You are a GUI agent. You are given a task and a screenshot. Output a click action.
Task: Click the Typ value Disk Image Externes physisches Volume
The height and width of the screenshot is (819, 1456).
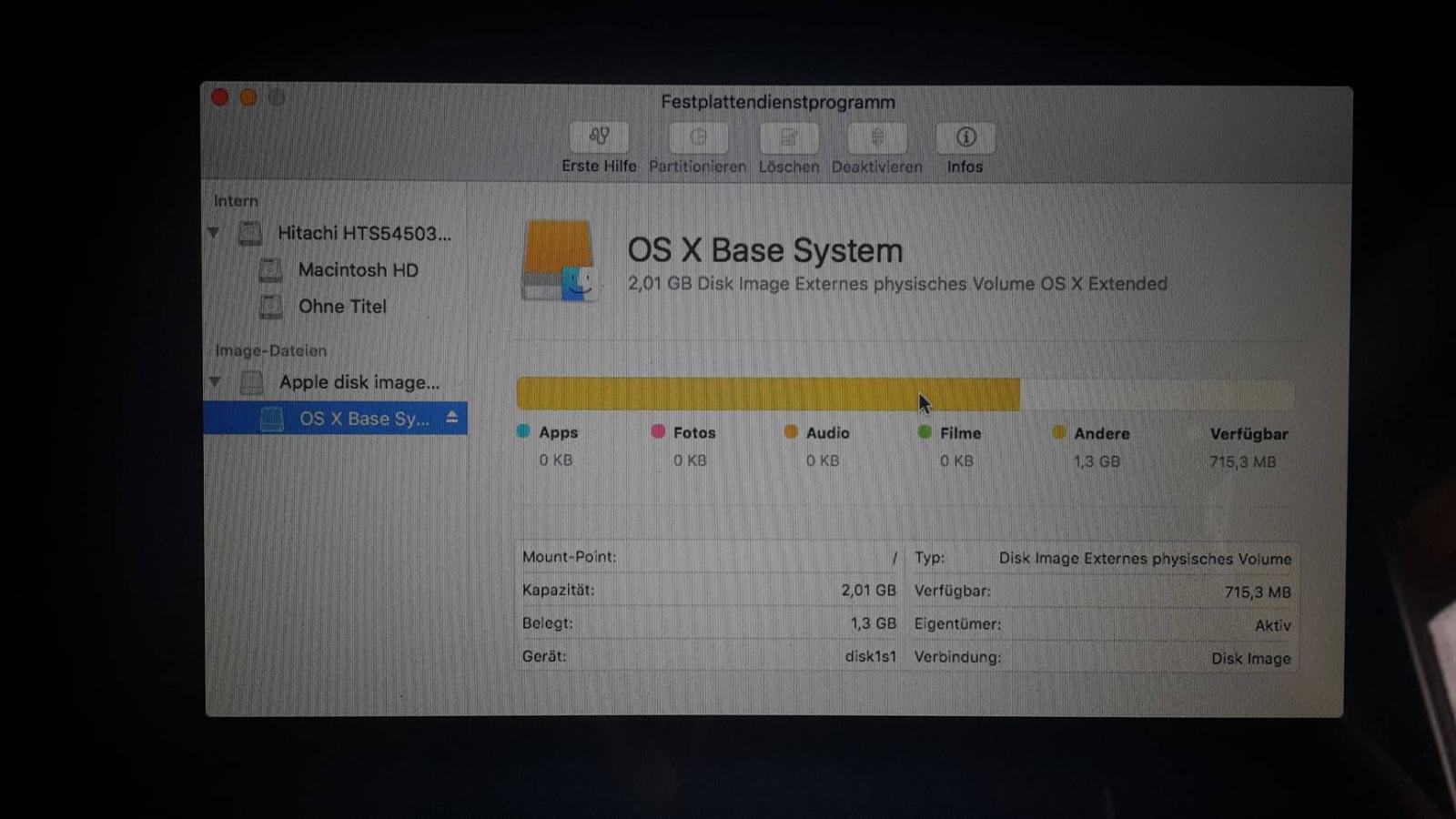(x=1145, y=559)
